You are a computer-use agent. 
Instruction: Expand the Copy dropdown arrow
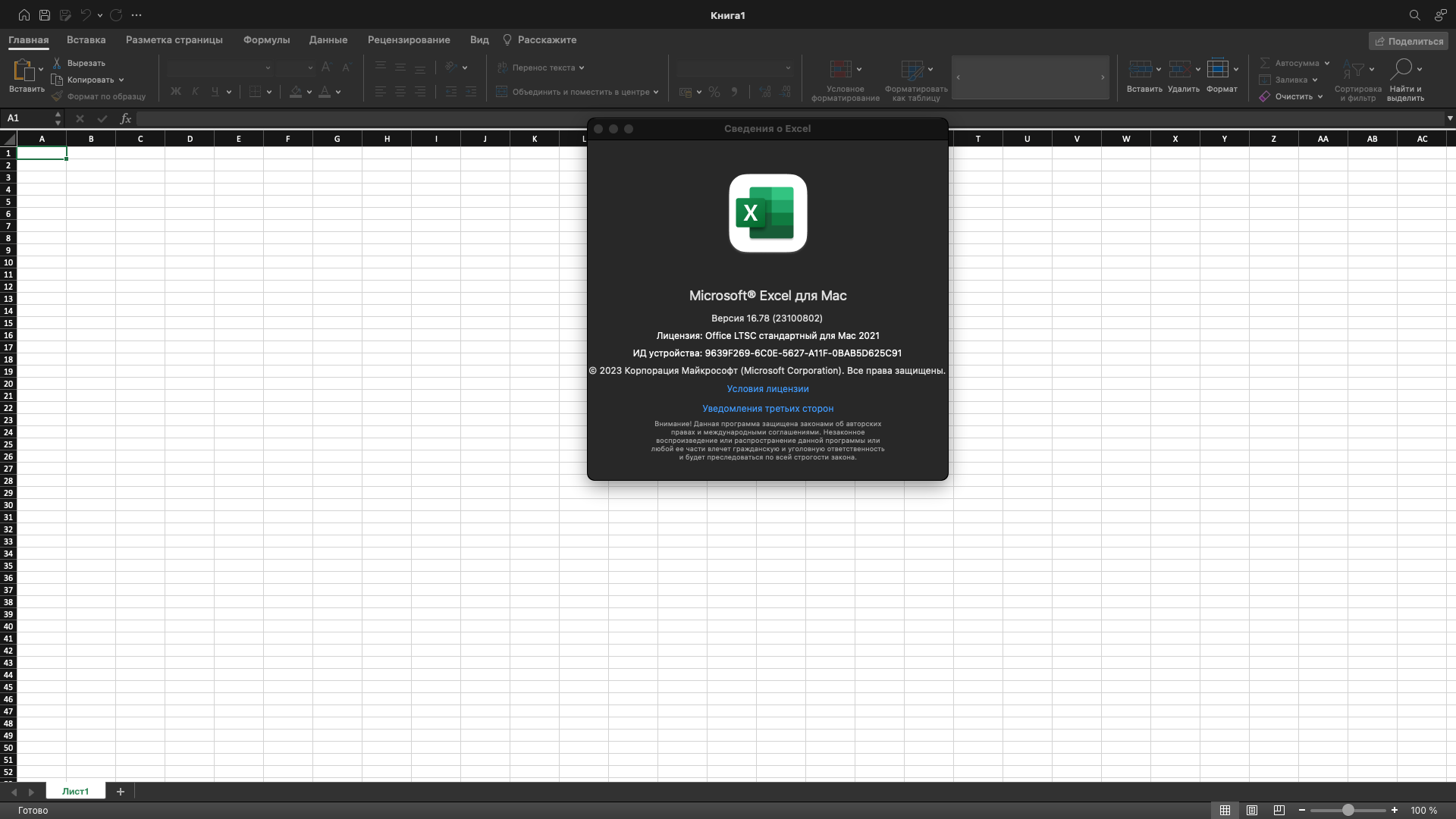click(x=121, y=80)
